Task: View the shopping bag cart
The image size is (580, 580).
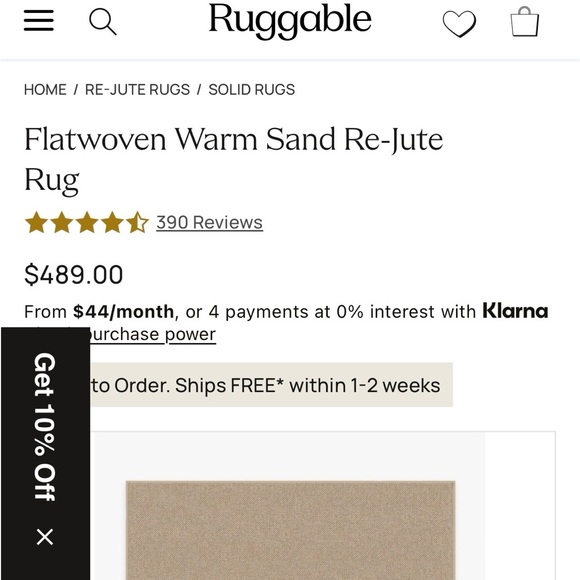Action: pyautogui.click(x=525, y=22)
